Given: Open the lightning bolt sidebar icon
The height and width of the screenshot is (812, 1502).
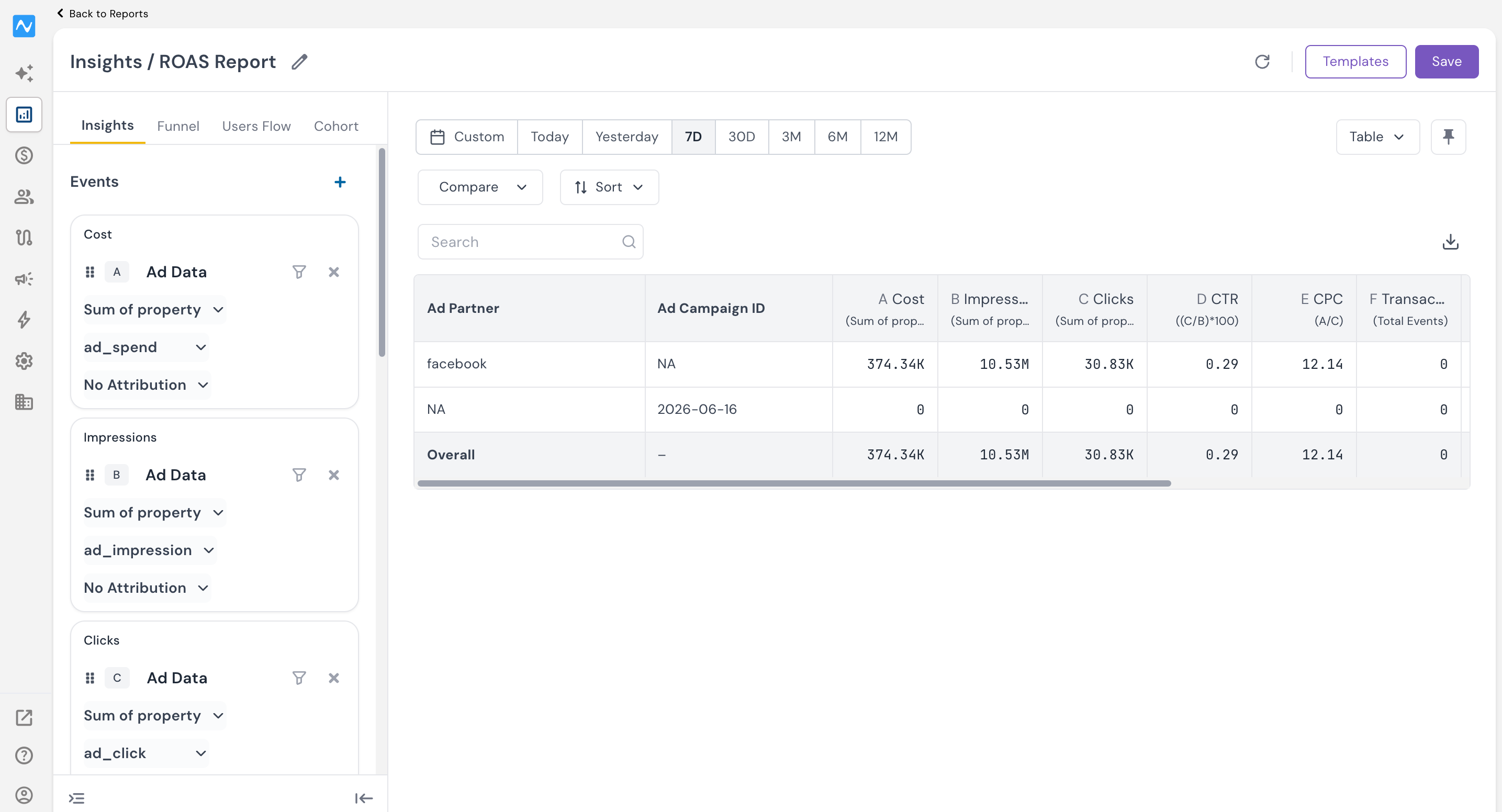Looking at the screenshot, I should click(x=24, y=320).
